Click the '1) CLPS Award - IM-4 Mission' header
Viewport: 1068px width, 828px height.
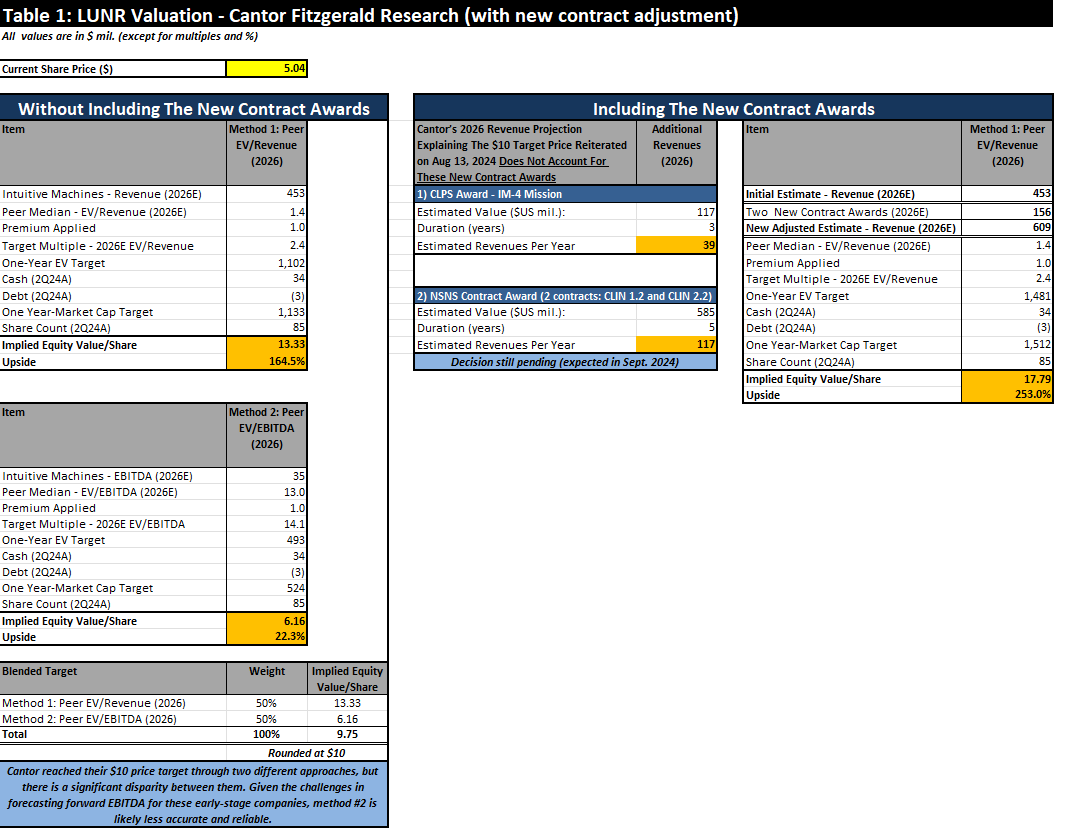[565, 194]
